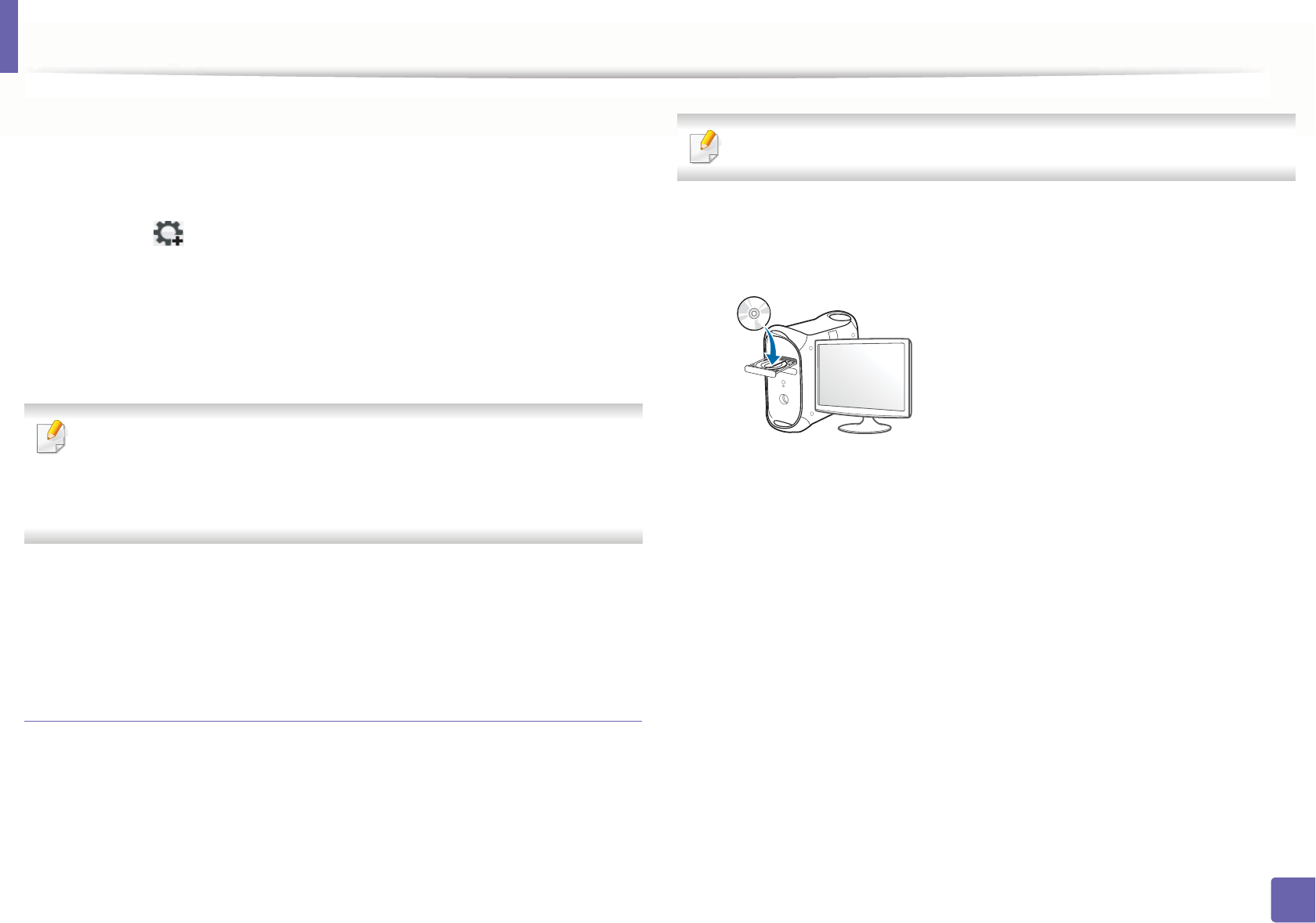
Task: Click the open disc tray on tower
Action: 770,367
